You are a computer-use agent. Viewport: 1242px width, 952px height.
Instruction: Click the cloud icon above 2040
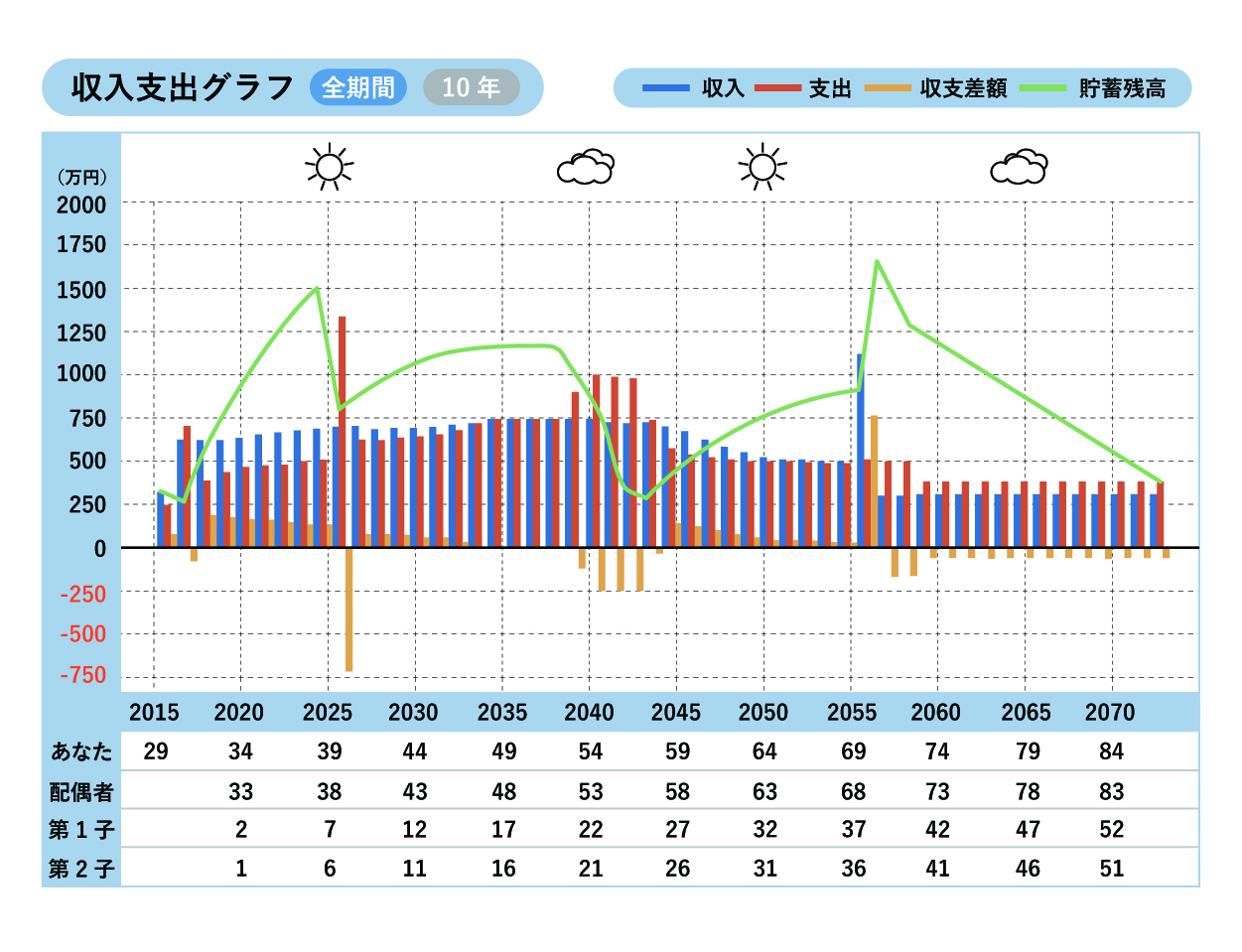point(586,167)
